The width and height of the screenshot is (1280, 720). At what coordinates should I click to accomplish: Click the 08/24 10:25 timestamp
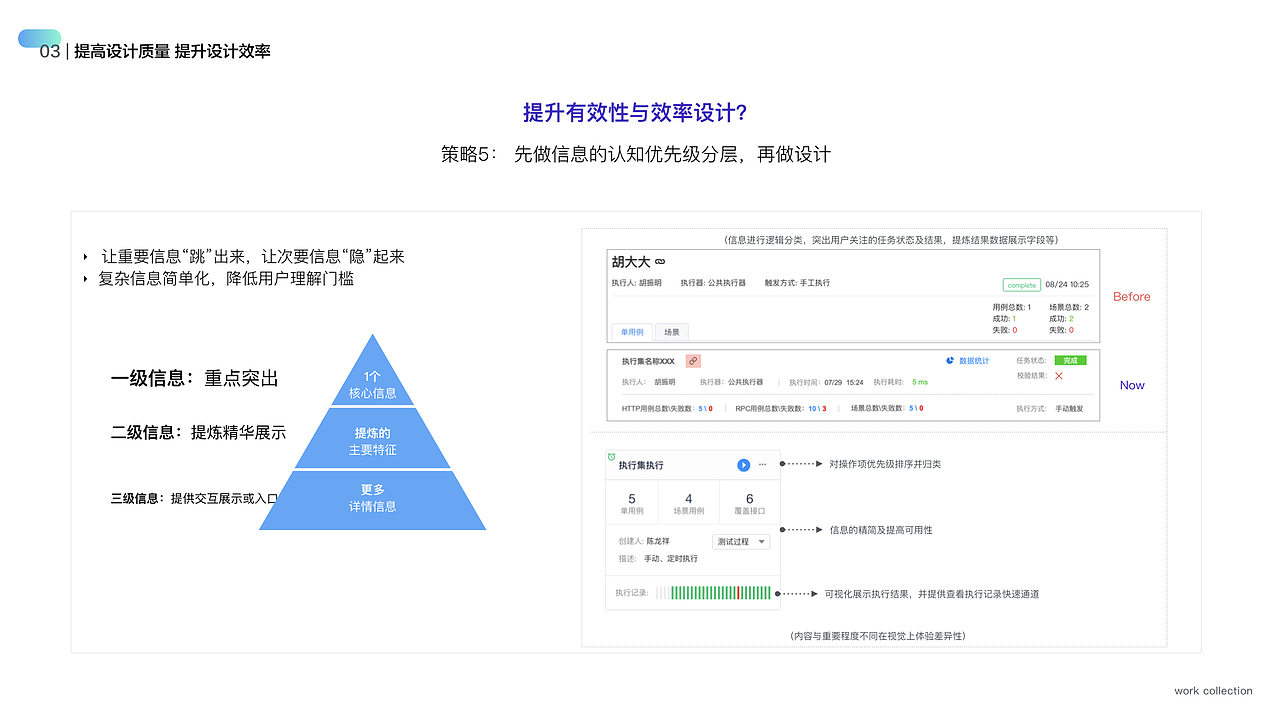[1068, 285]
